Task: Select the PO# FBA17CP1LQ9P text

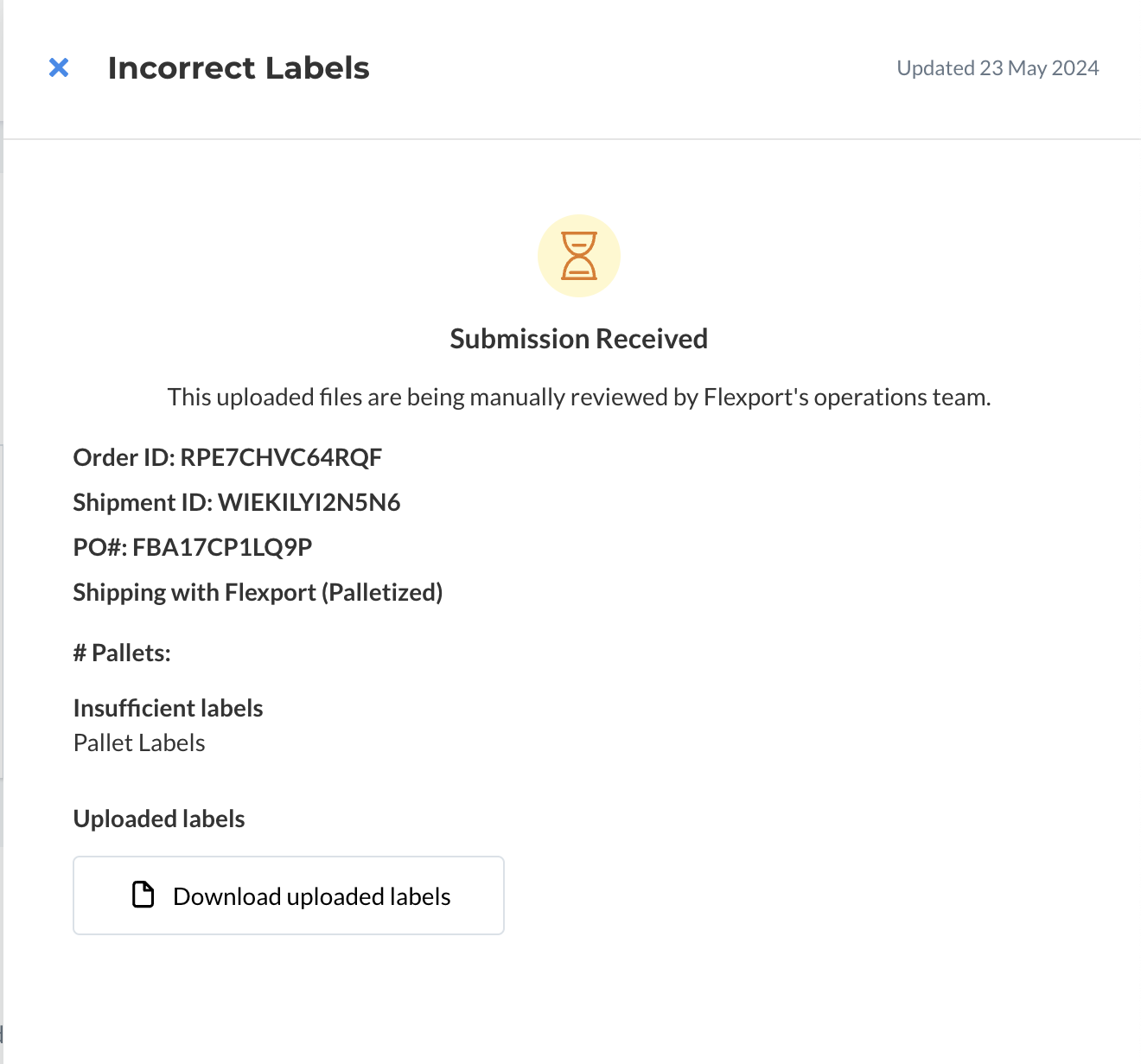Action: click(193, 547)
